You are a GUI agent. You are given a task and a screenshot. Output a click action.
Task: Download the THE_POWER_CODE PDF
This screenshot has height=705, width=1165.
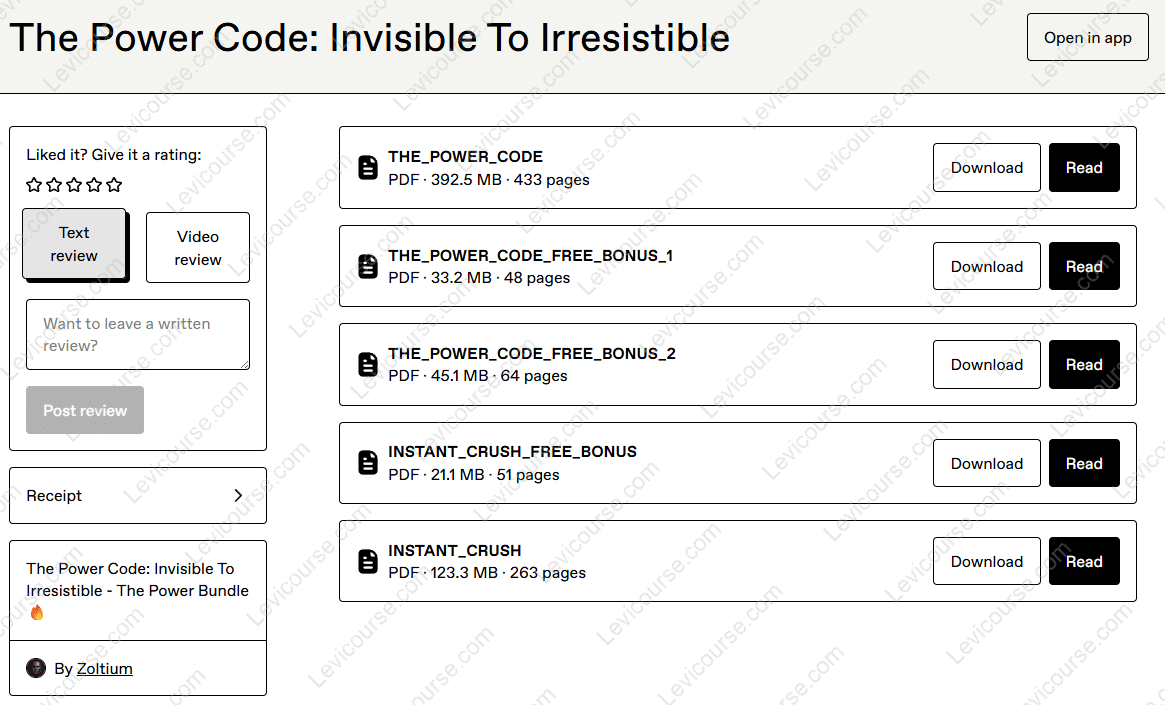[x=986, y=167]
